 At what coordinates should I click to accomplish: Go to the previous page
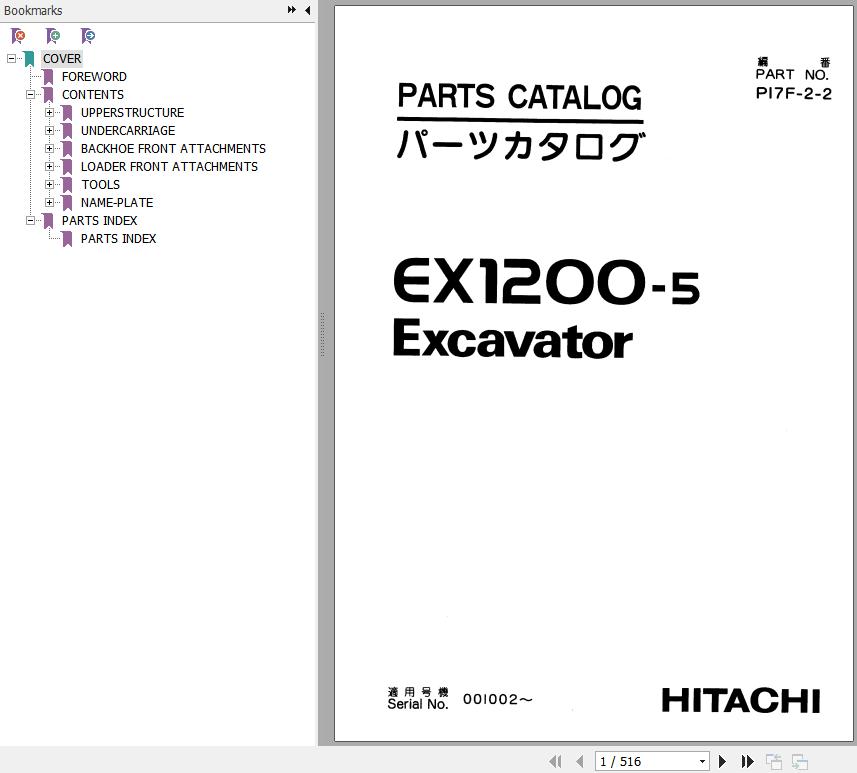pos(579,761)
